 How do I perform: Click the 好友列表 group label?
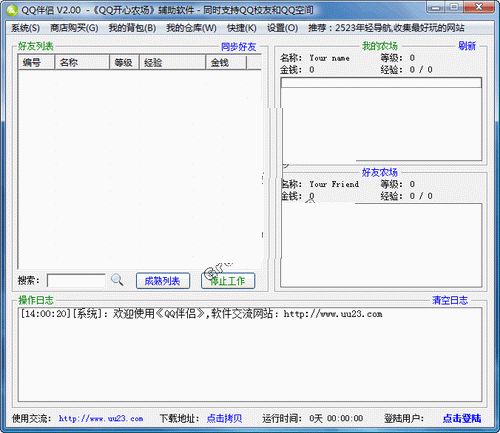[36, 46]
